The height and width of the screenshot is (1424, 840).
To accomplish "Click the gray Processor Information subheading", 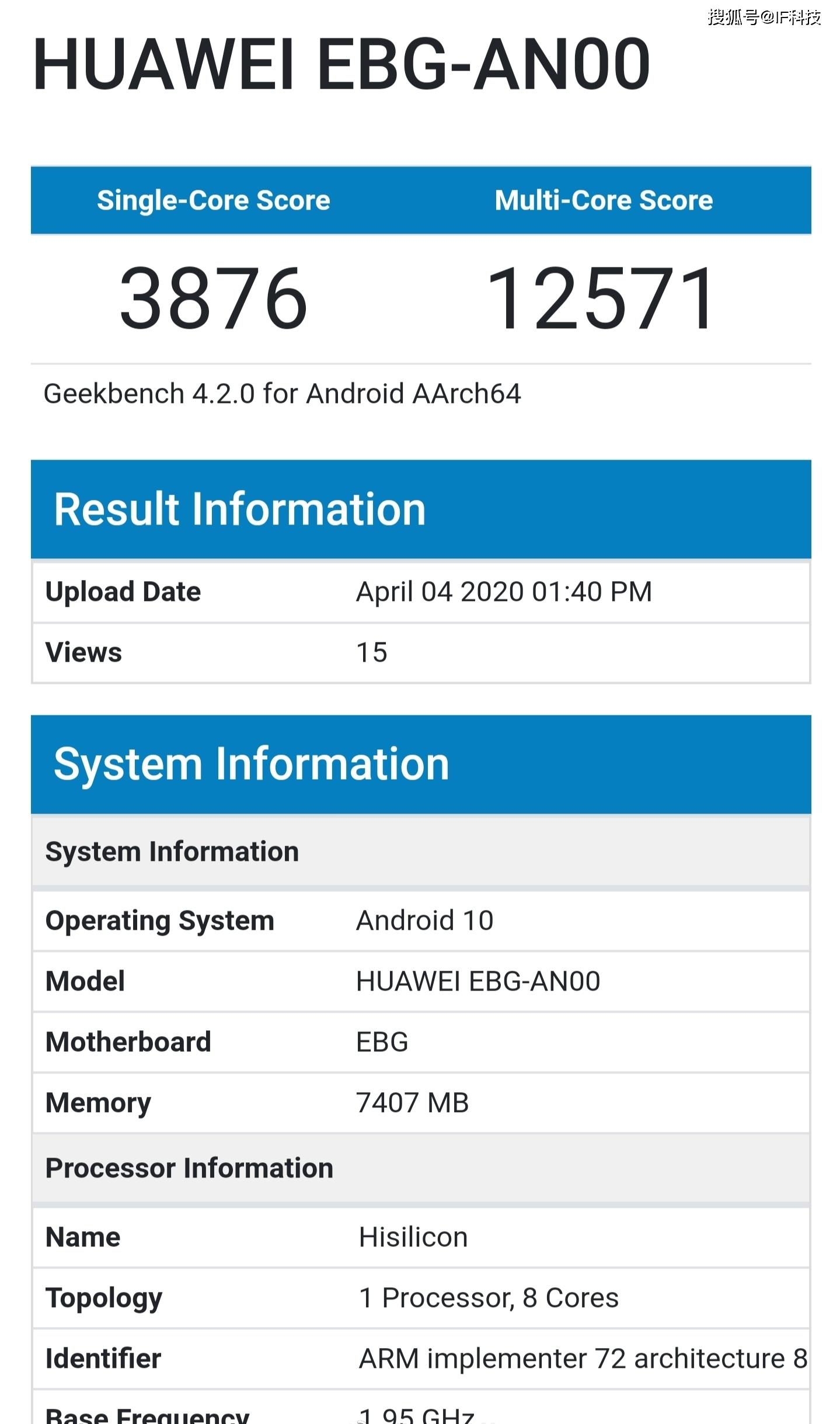I will click(x=189, y=1168).
